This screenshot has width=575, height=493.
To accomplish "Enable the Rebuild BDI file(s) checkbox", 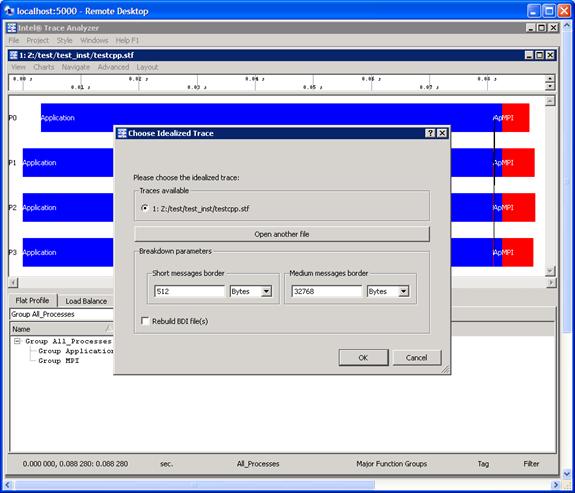I will (x=145, y=321).
